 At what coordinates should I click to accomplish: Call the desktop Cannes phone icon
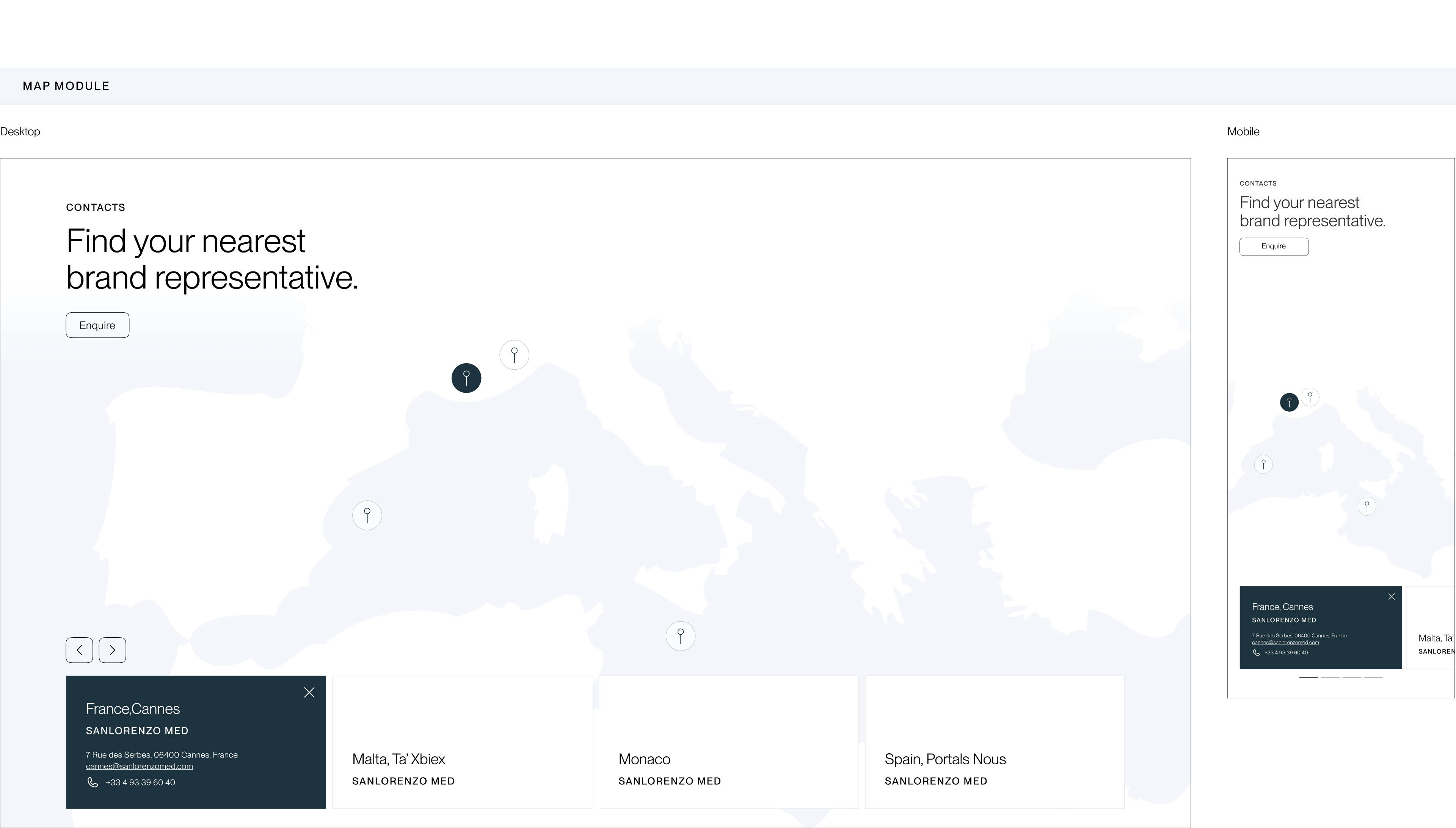(x=92, y=782)
